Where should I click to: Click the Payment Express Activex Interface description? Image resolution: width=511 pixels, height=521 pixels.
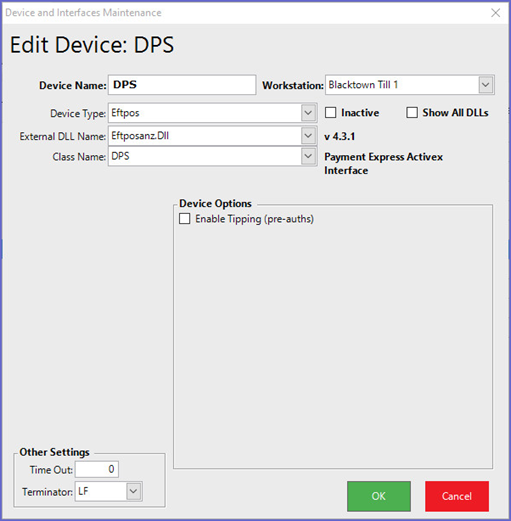tap(383, 163)
